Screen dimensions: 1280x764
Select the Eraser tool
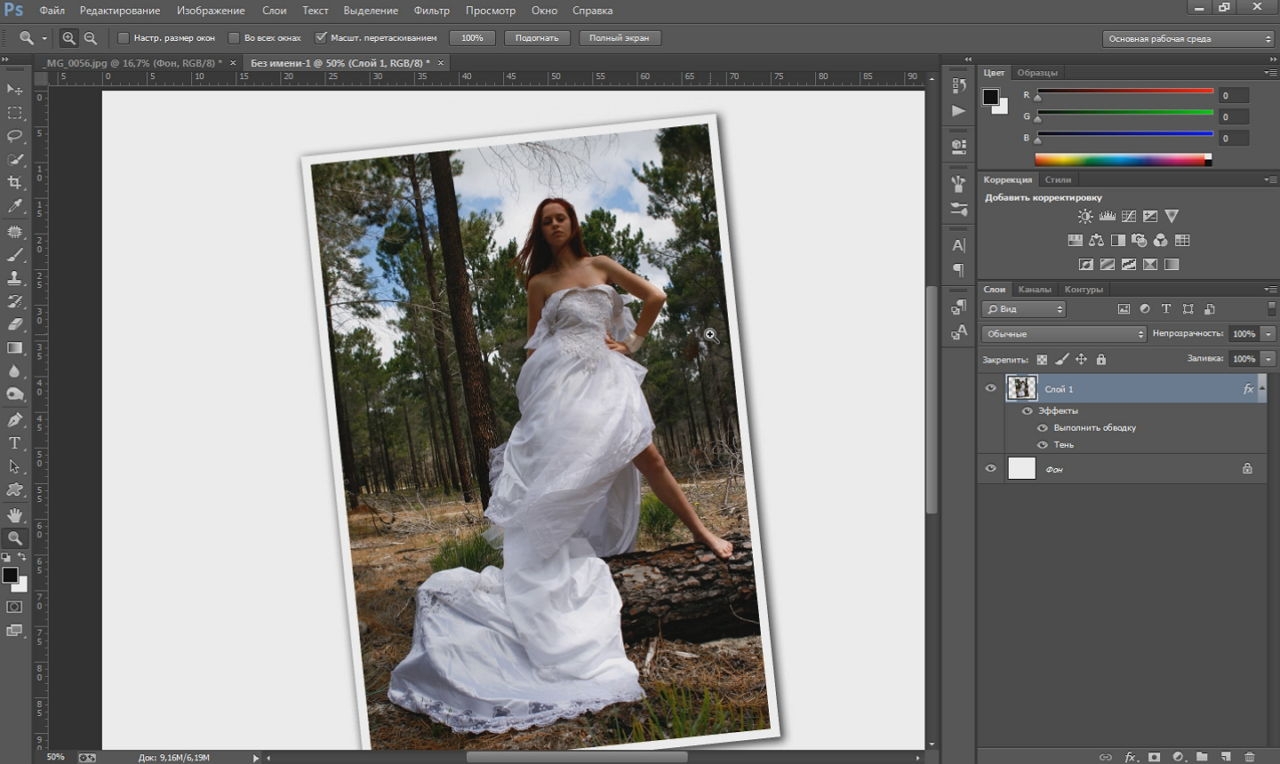click(x=15, y=324)
